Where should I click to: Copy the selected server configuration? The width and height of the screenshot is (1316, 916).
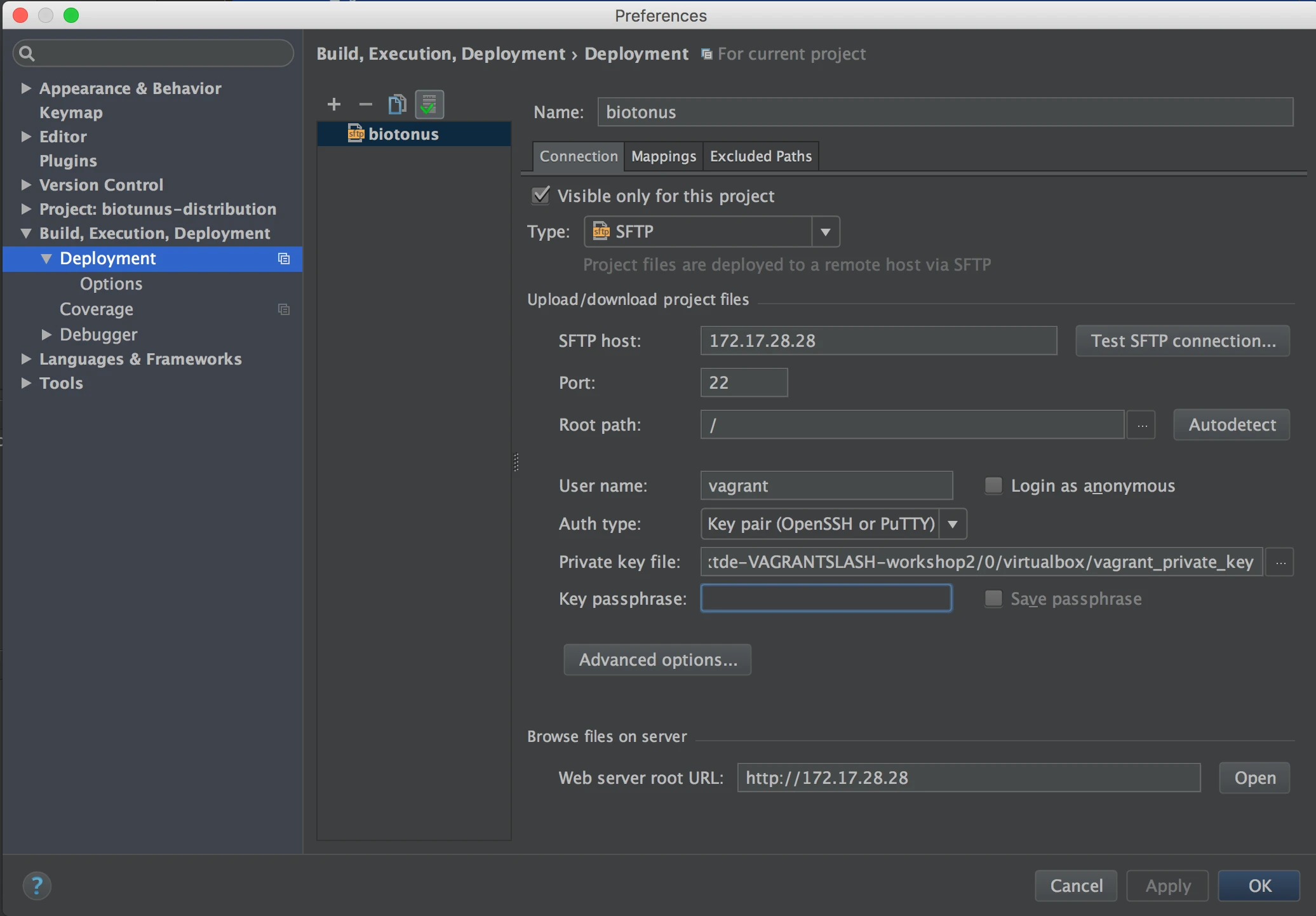coord(397,104)
